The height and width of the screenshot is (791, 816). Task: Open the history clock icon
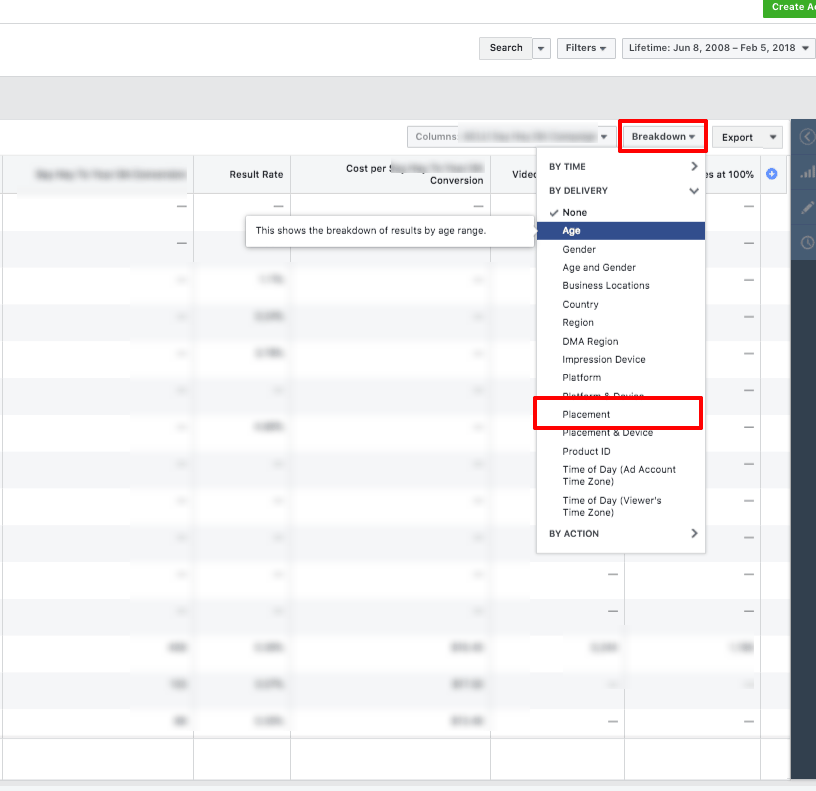click(x=807, y=243)
